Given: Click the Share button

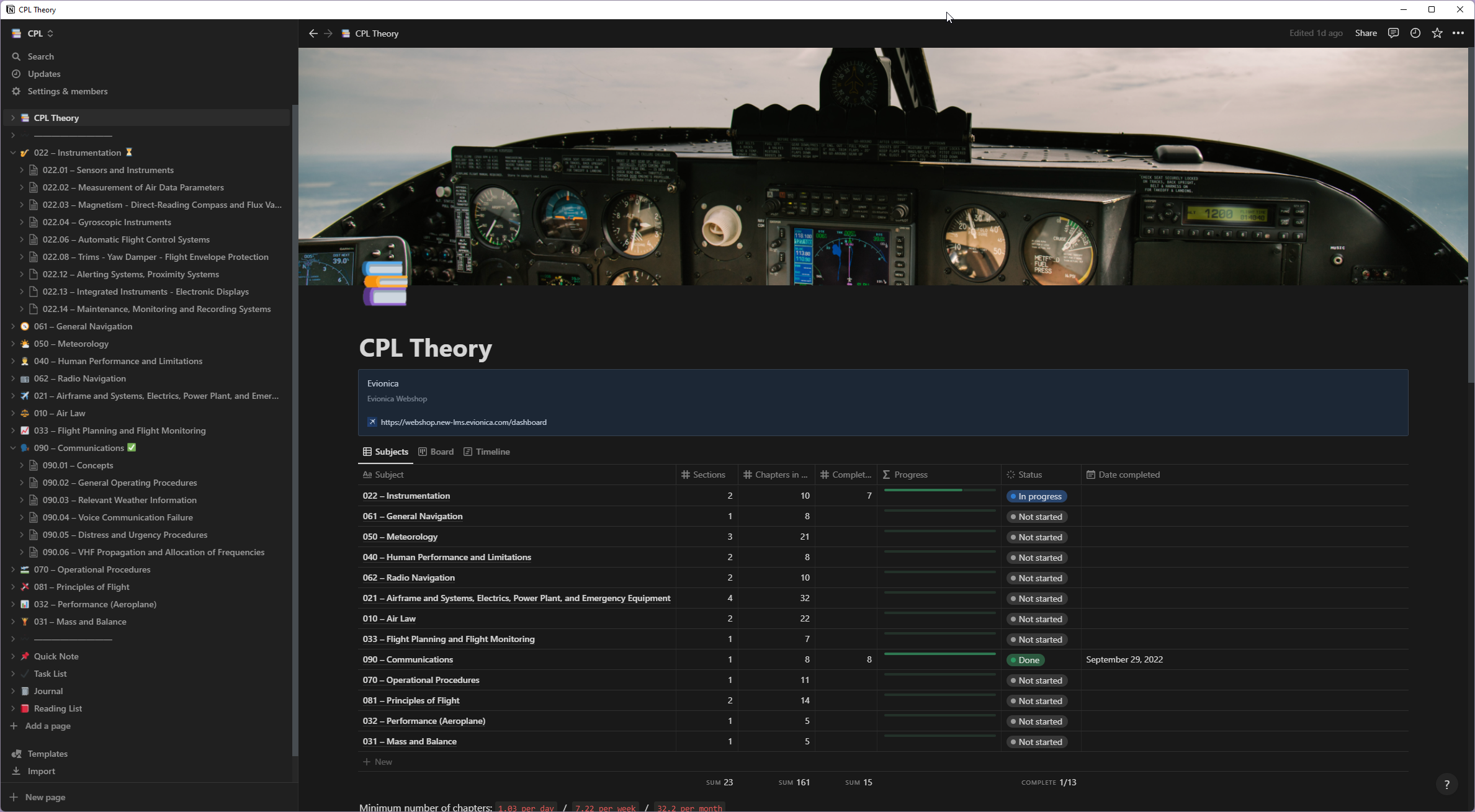Looking at the screenshot, I should [x=1365, y=33].
